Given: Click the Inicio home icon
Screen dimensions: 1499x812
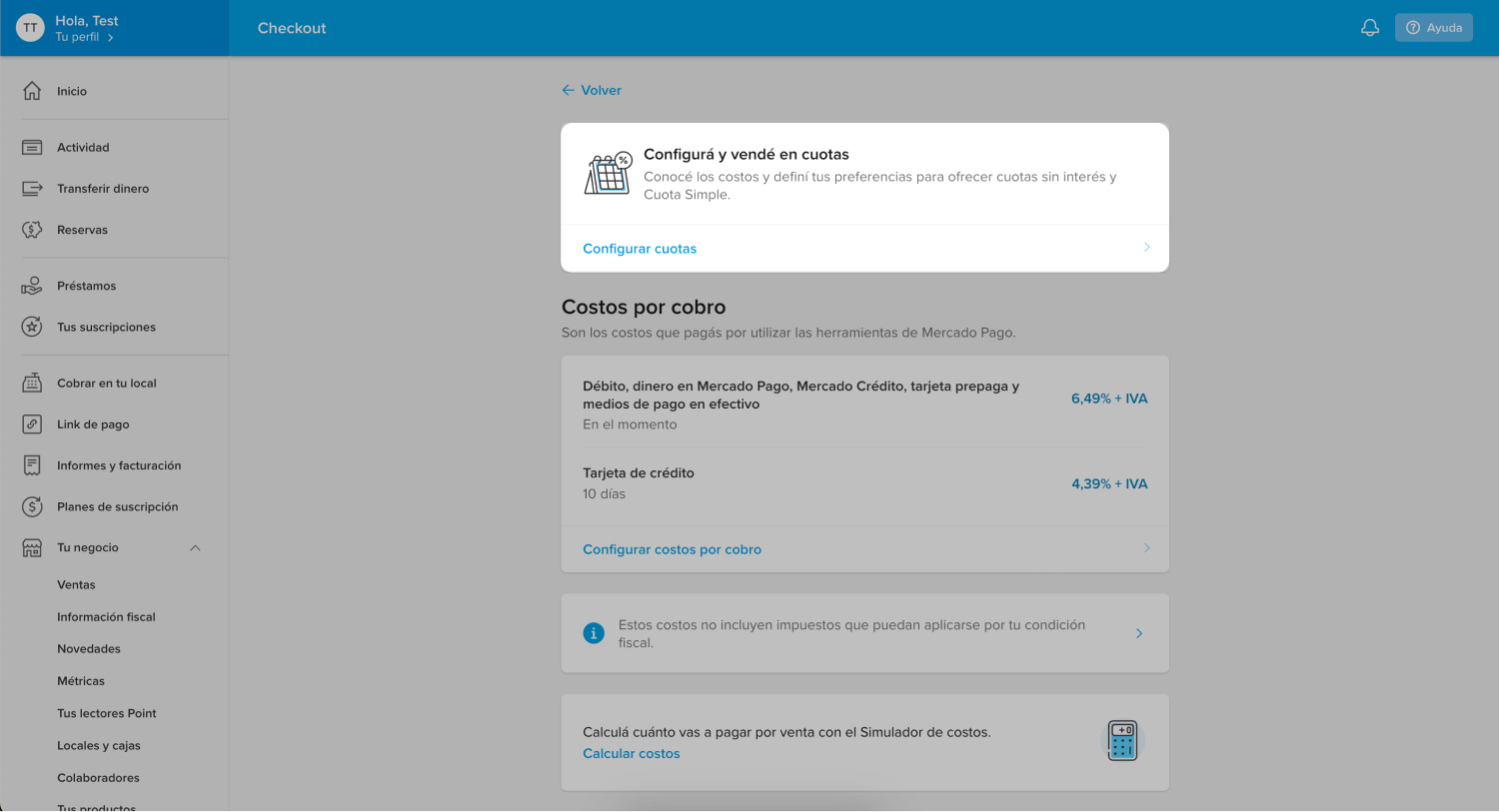Looking at the screenshot, I should (x=32, y=91).
